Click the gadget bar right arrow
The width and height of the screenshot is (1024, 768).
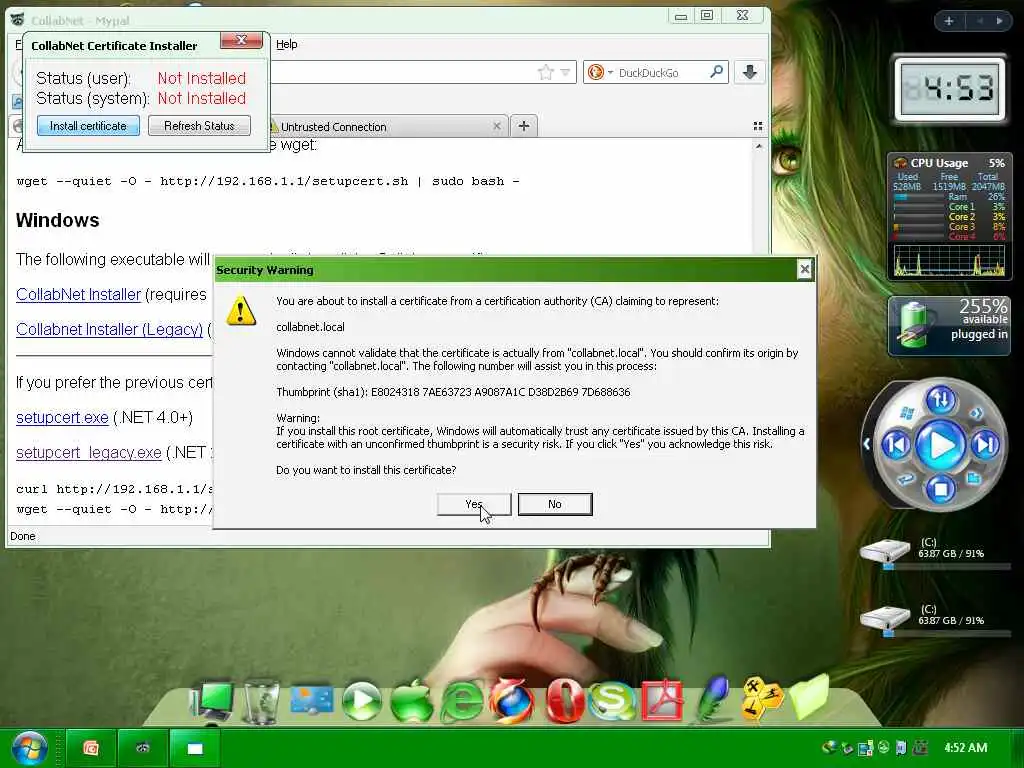click(999, 21)
